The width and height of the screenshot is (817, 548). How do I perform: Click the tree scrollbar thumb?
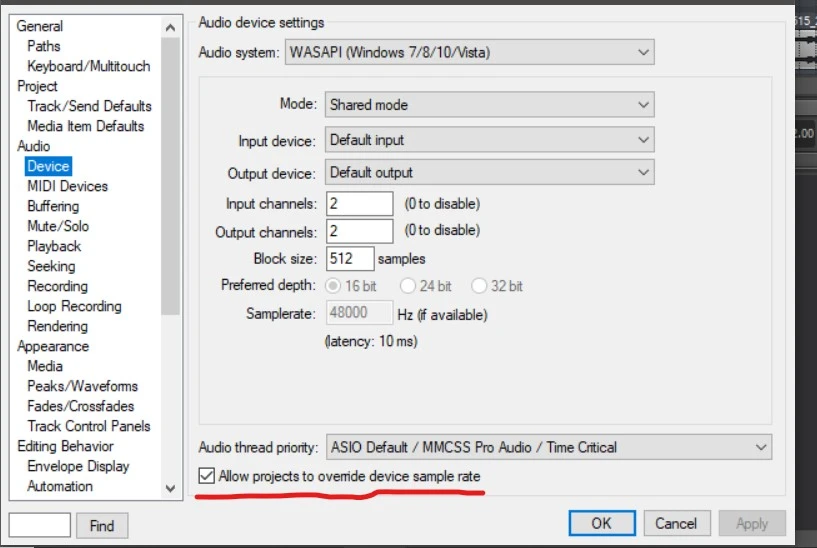pyautogui.click(x=170, y=176)
